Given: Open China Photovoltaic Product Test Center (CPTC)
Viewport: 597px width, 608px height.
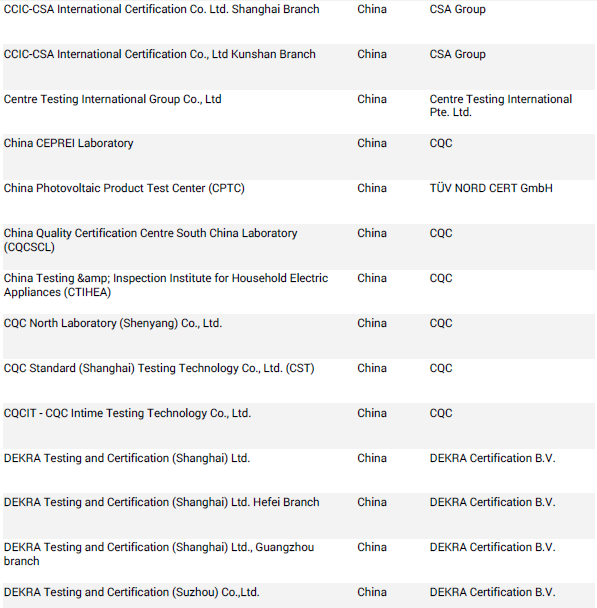Looking at the screenshot, I should tap(124, 188).
